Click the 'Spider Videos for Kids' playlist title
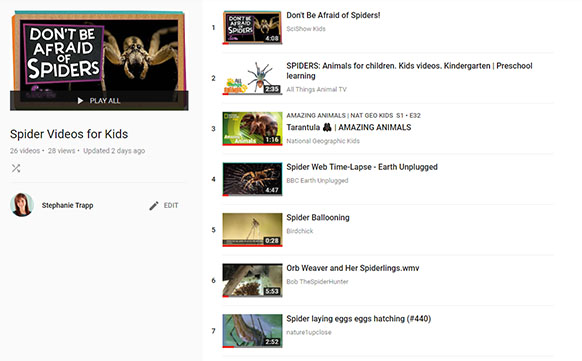 [69, 134]
